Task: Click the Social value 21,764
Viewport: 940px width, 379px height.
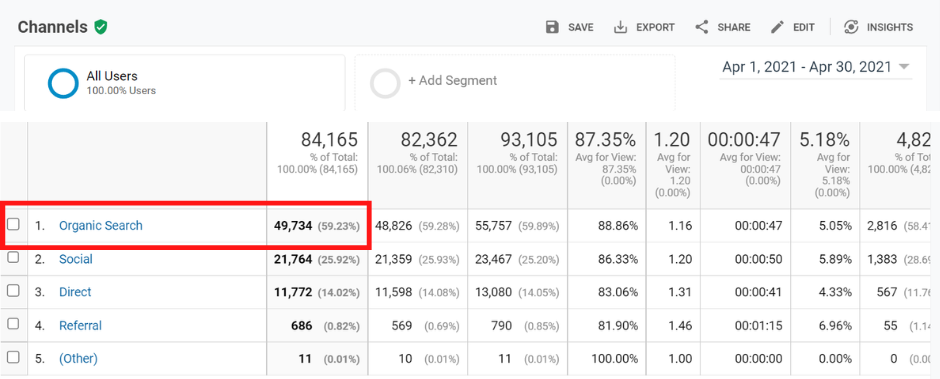Action: pyautogui.click(x=293, y=259)
